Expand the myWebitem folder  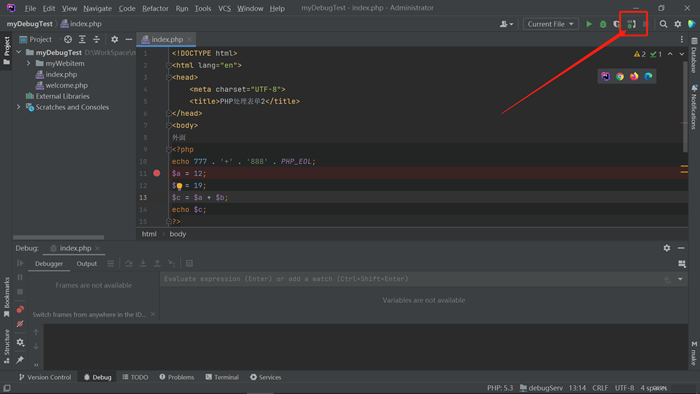29,63
